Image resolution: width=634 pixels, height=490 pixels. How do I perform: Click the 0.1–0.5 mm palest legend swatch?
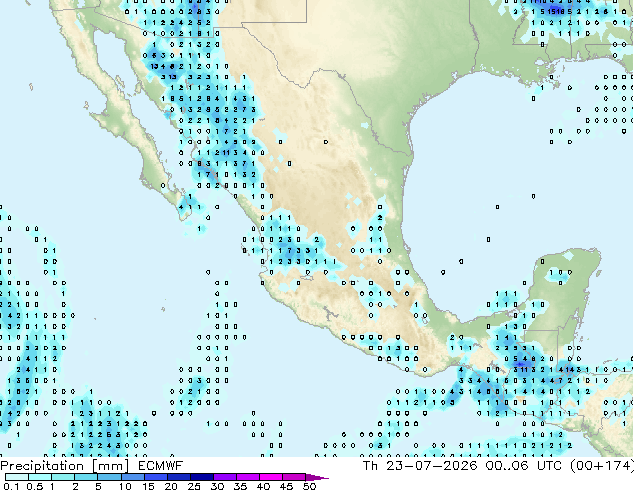(17, 477)
